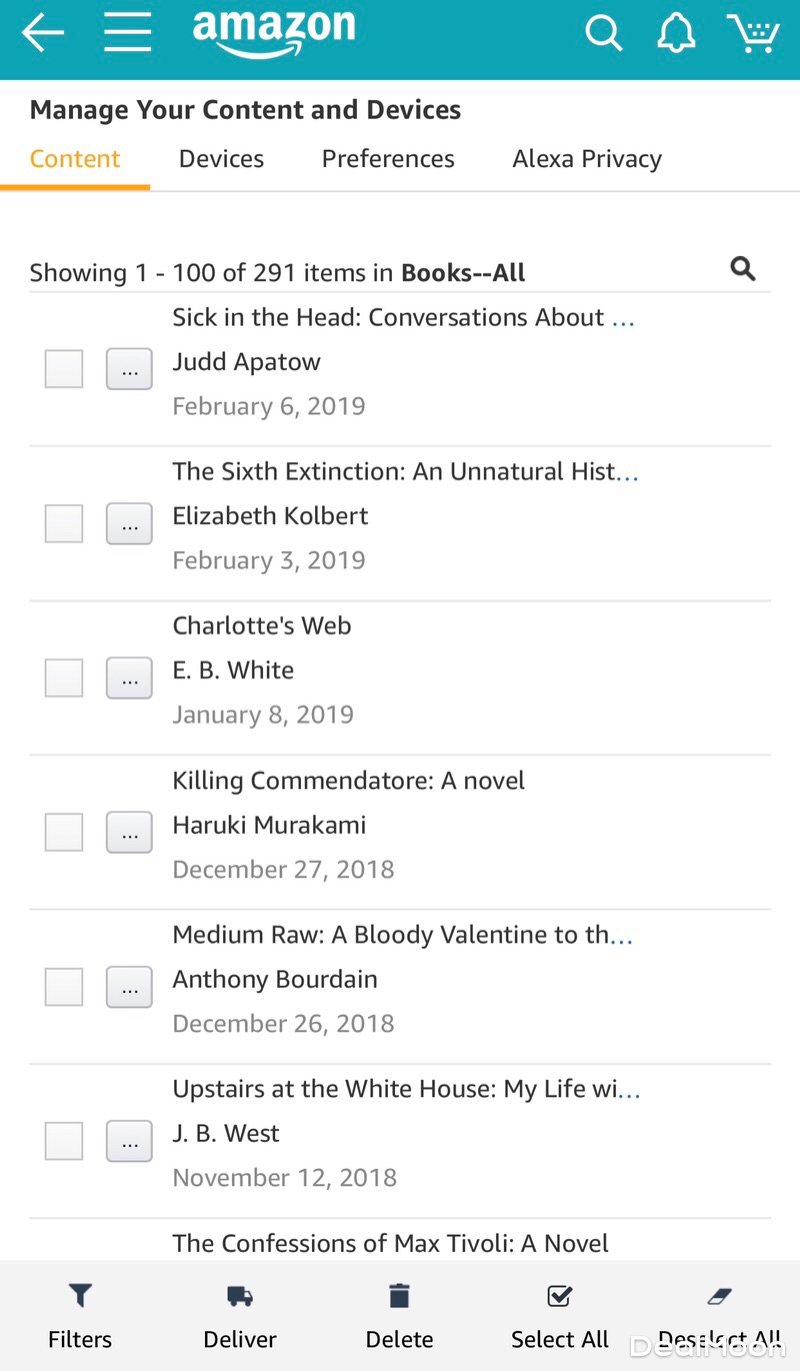Tap the search icon in header

603,34
